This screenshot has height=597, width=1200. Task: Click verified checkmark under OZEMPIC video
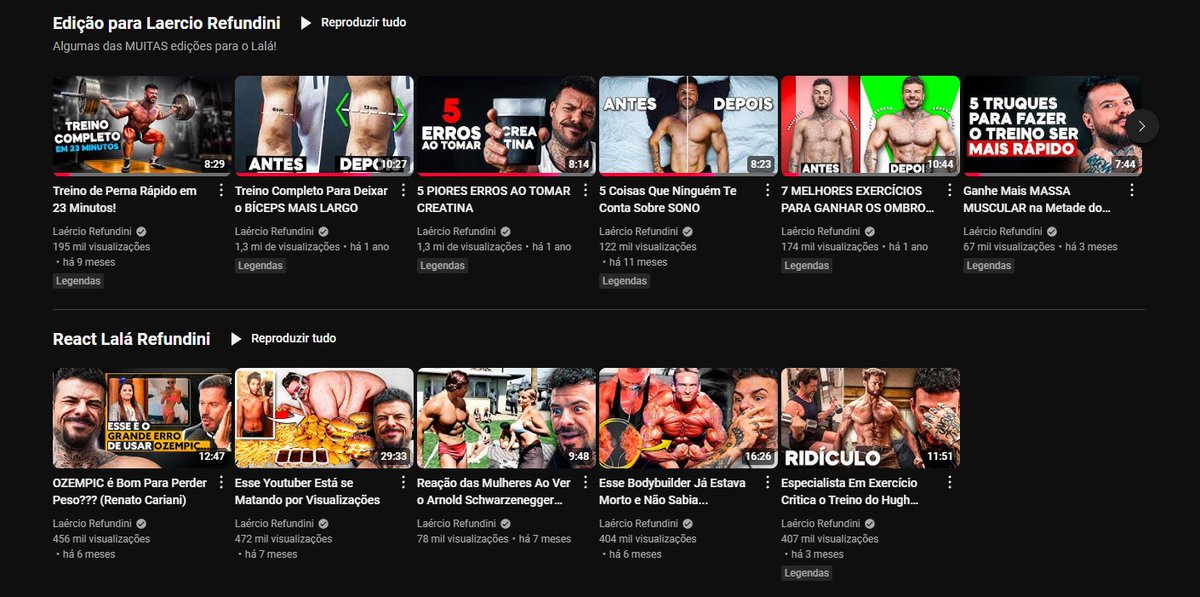pyautogui.click(x=140, y=523)
